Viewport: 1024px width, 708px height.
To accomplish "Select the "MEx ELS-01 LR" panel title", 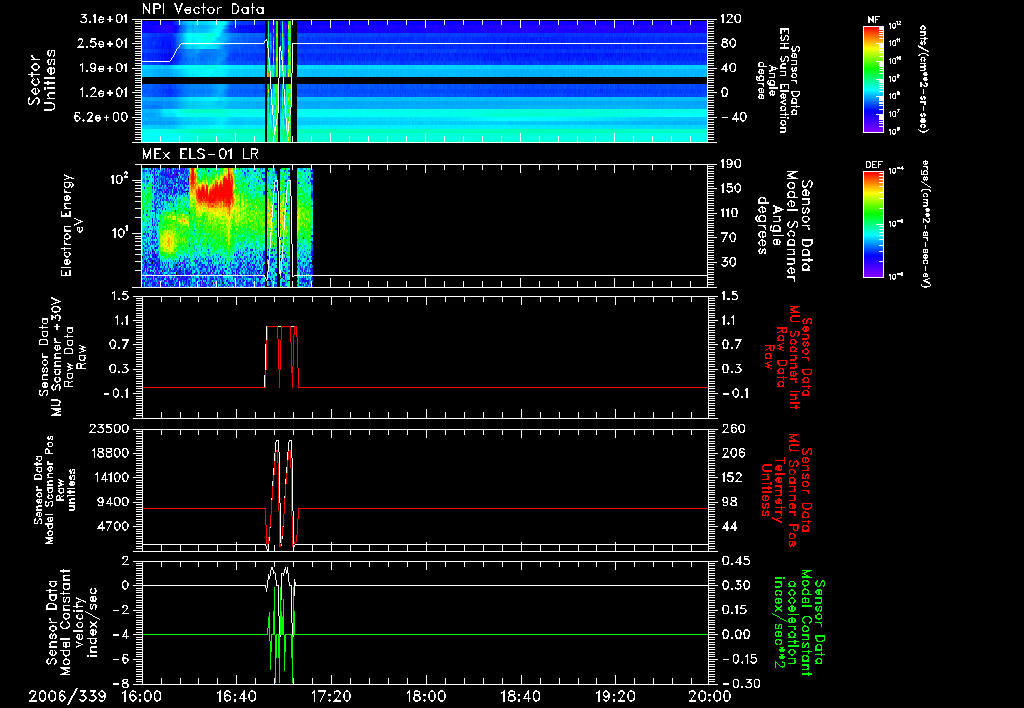I will point(198,154).
